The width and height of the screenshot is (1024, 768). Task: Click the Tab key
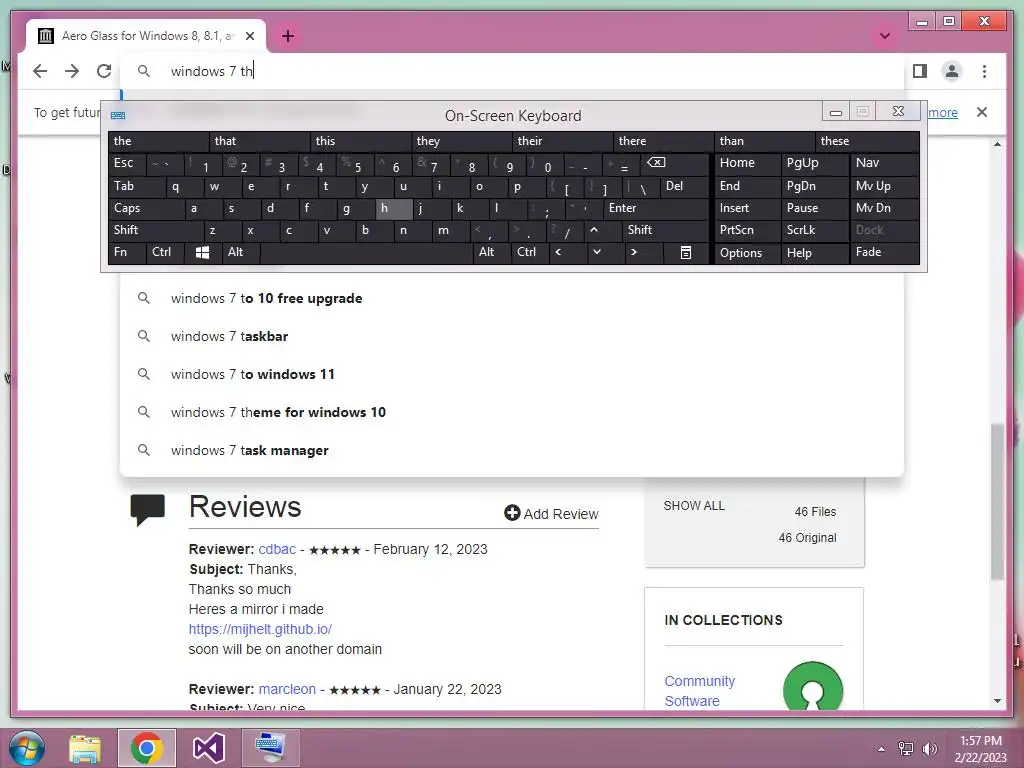coord(136,187)
